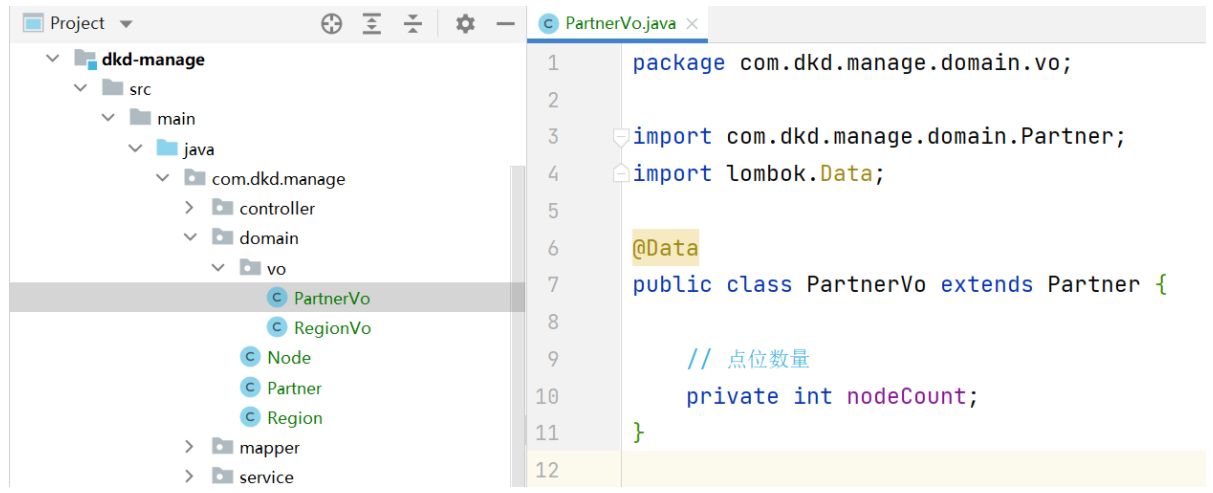Close the PartnerVo.java editor tab

pos(691,24)
